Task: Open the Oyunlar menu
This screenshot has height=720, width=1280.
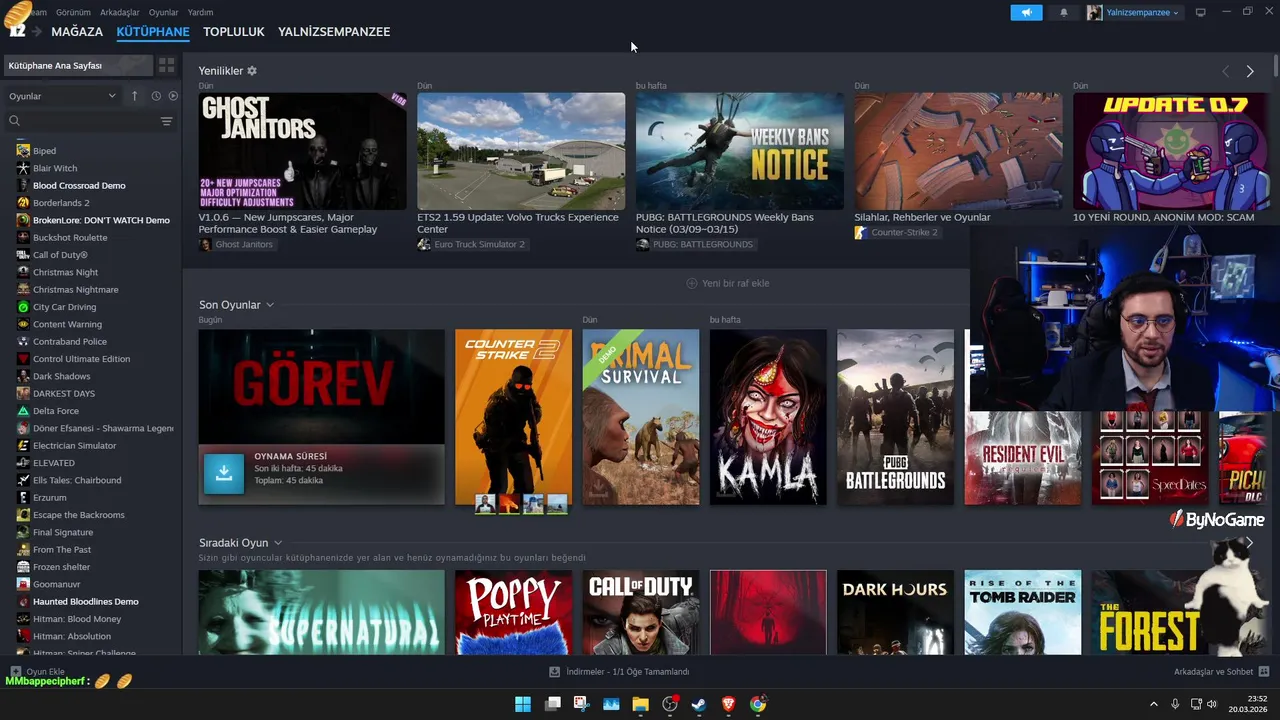Action: pos(164,12)
